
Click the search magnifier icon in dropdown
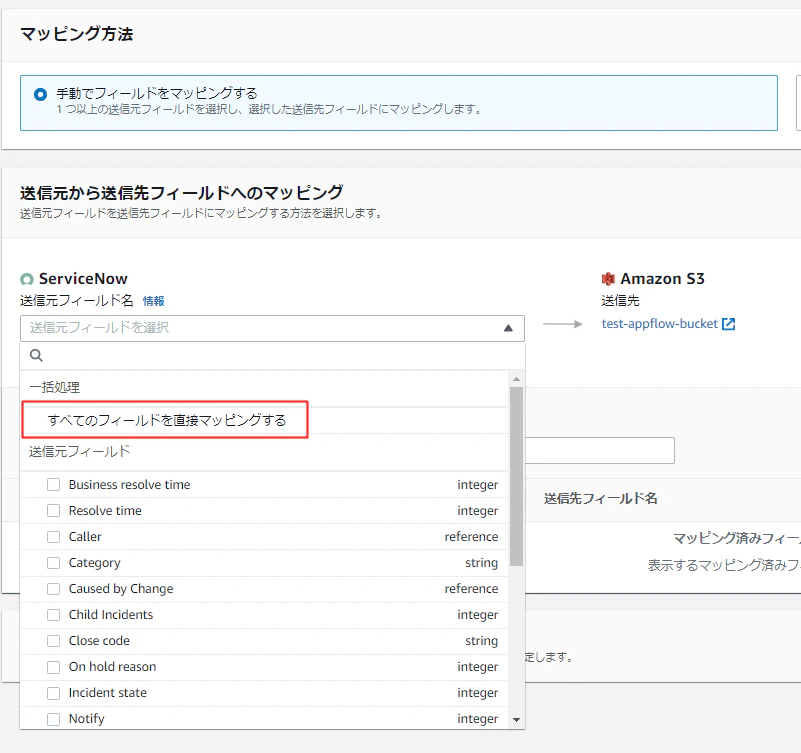(x=36, y=356)
